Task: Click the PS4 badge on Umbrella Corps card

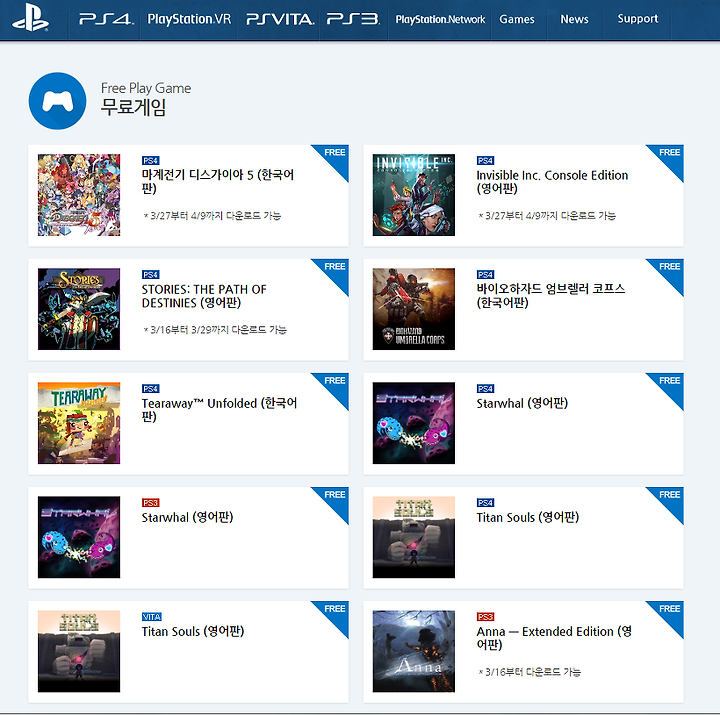Action: (x=485, y=275)
